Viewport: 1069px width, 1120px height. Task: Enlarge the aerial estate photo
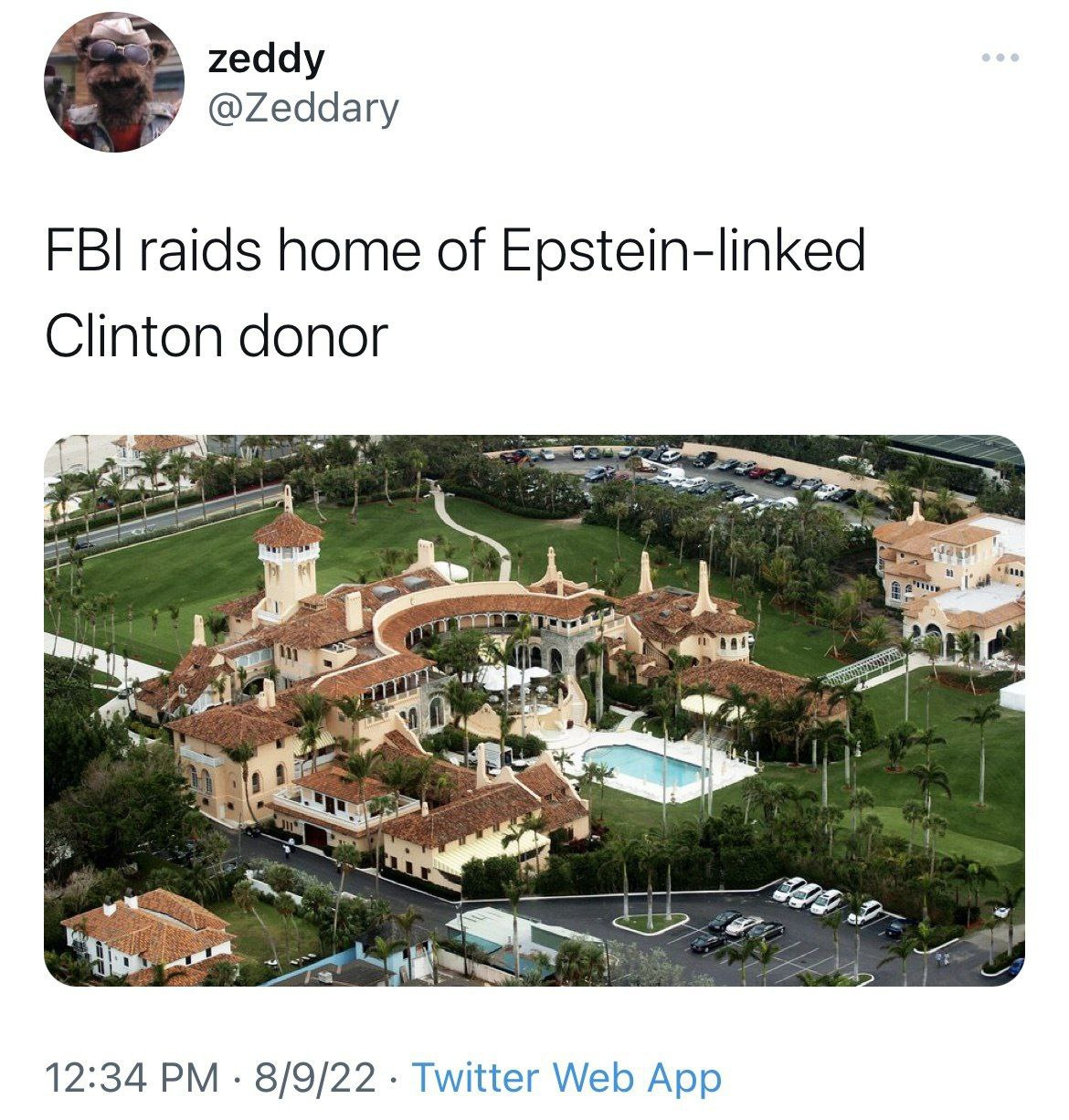pyautogui.click(x=534, y=710)
